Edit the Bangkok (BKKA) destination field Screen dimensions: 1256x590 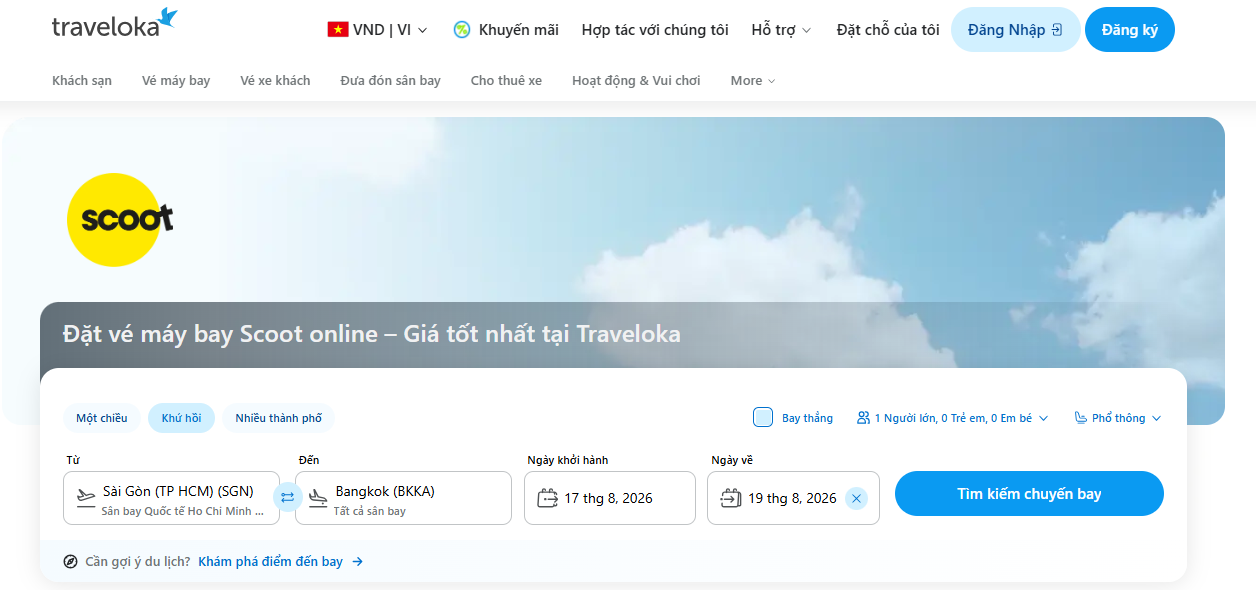tap(403, 498)
